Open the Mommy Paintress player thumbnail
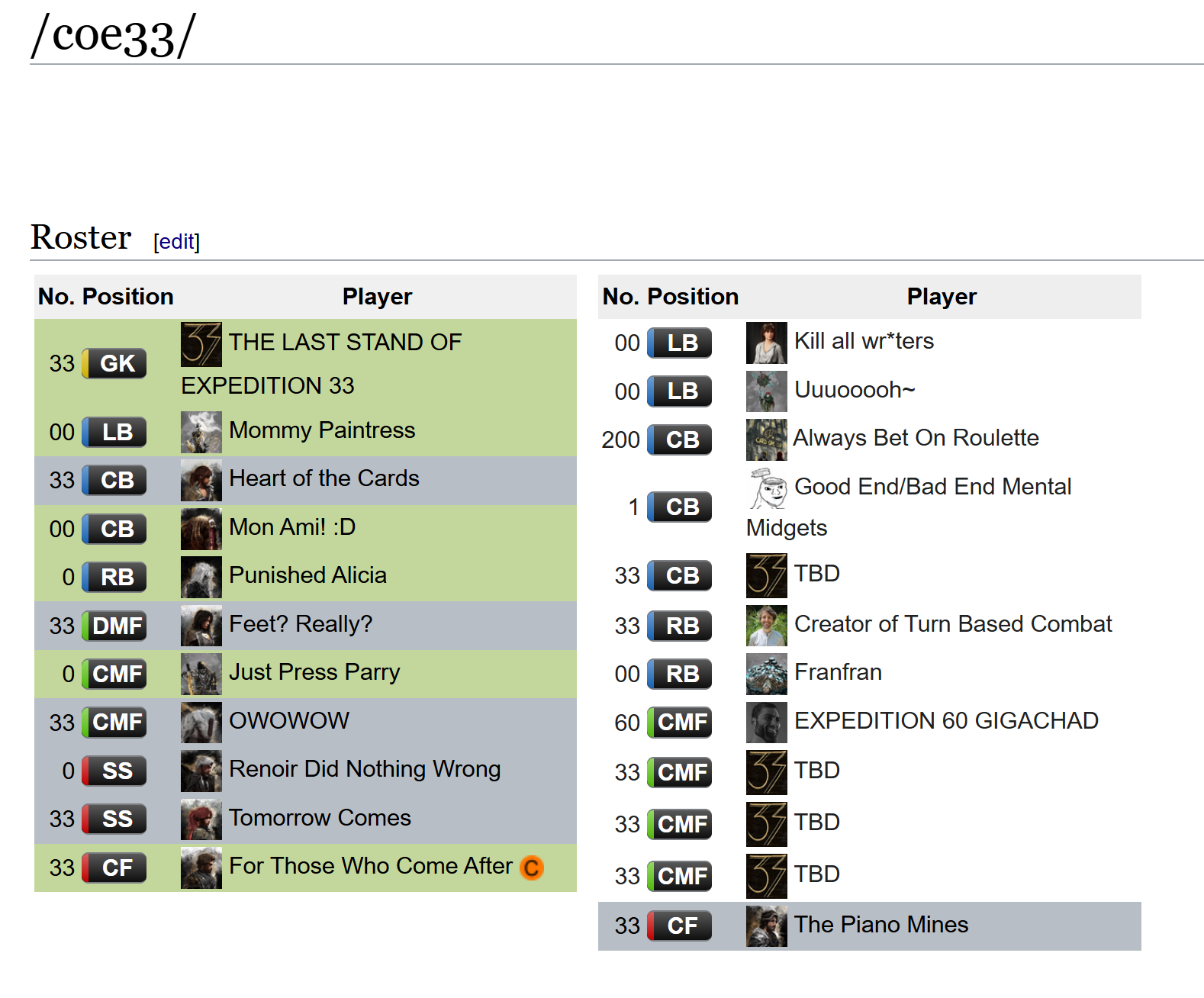The height and width of the screenshot is (998, 1204). click(x=201, y=433)
